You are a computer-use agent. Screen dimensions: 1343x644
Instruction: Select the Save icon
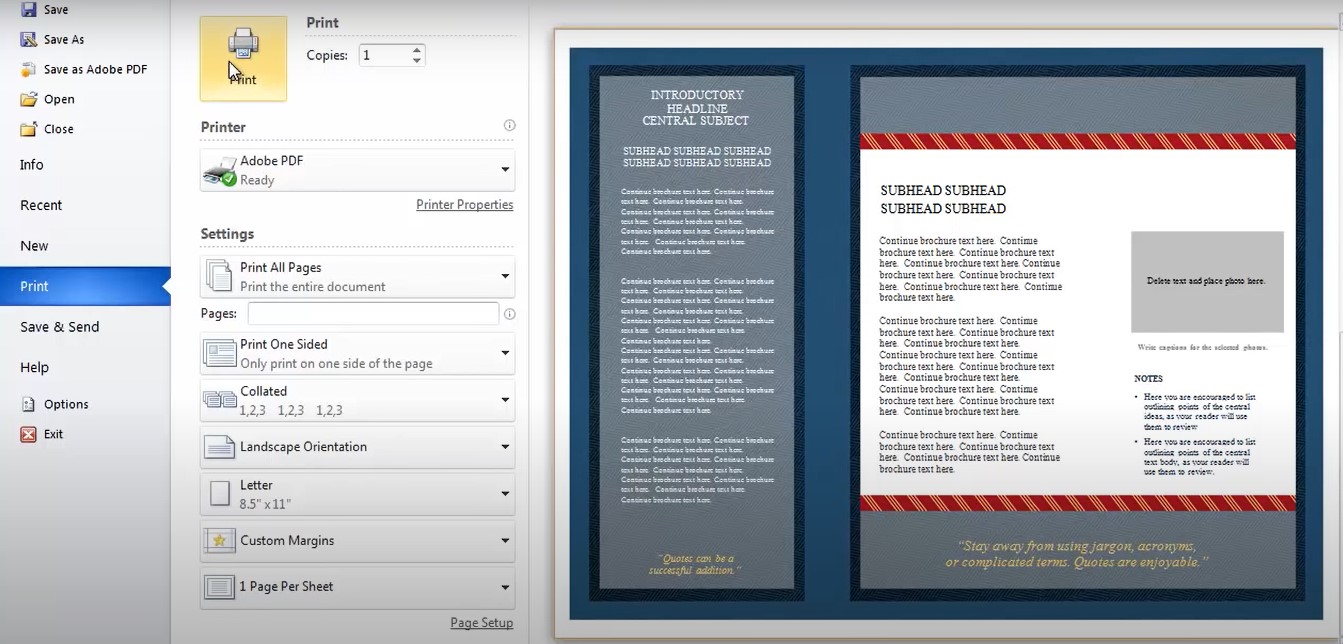pos(28,9)
